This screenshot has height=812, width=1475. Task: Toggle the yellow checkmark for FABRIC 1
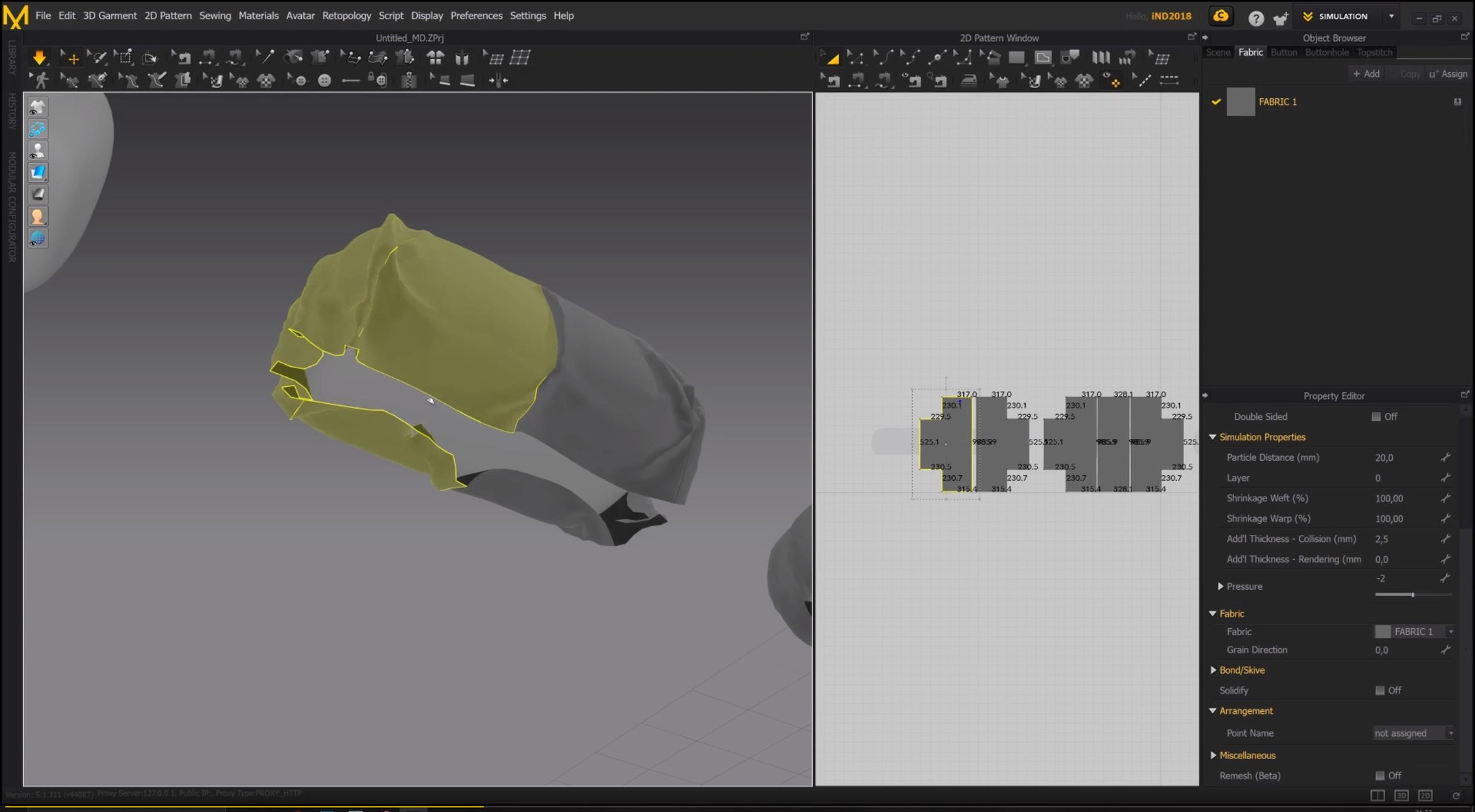tap(1216, 101)
